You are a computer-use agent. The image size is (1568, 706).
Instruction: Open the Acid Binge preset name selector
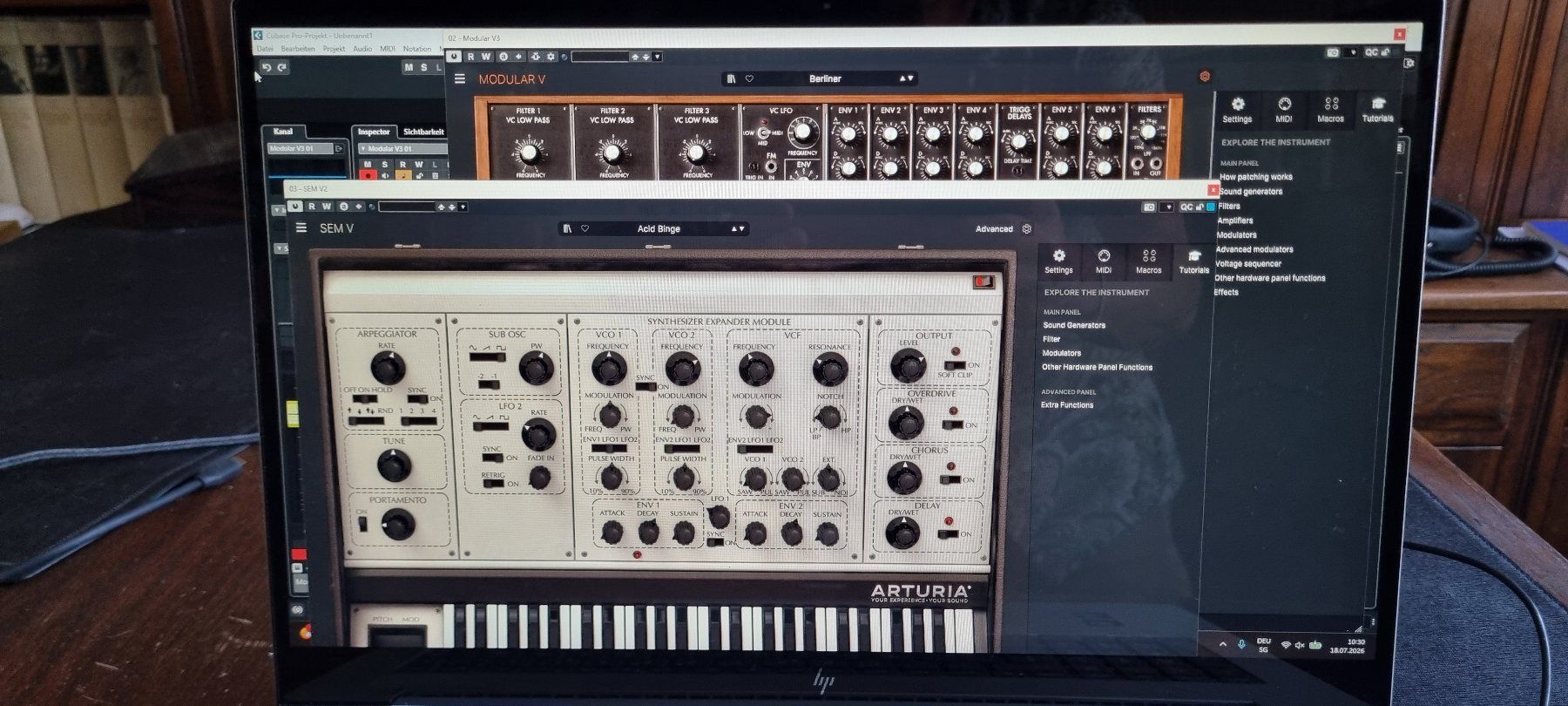click(659, 228)
